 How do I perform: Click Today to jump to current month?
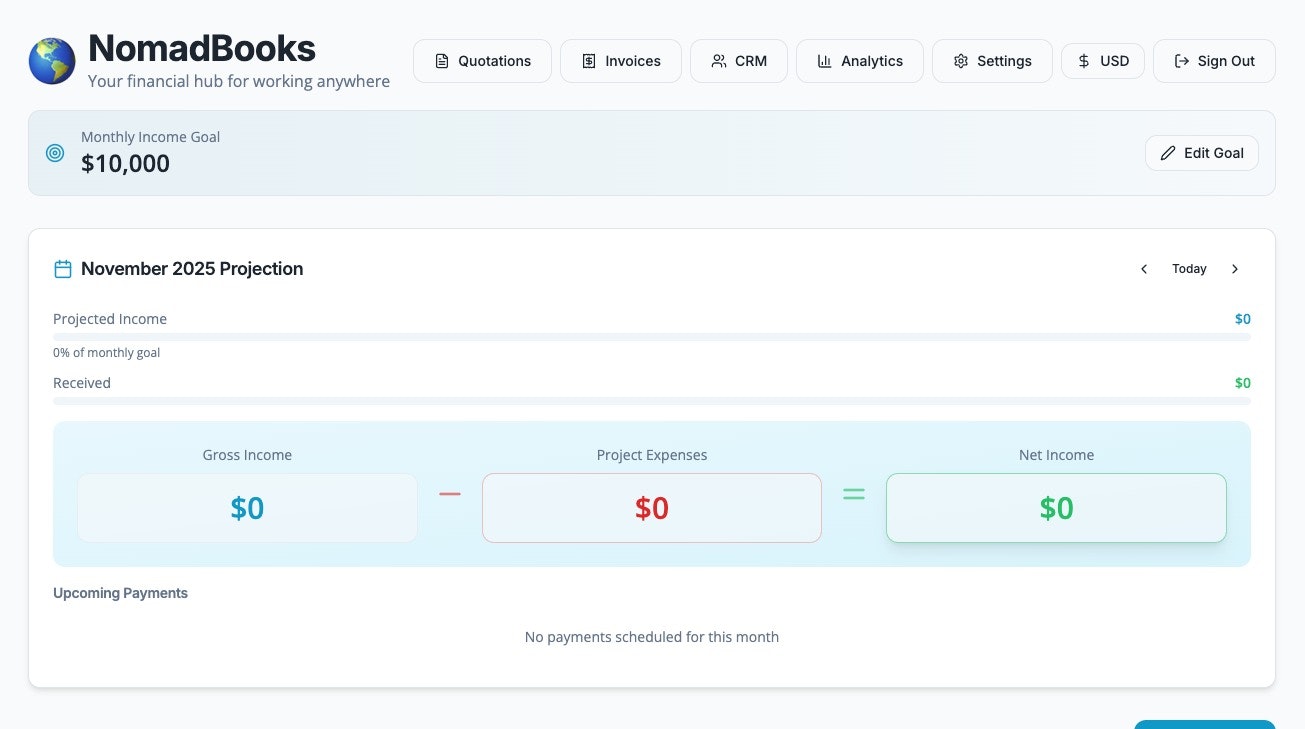click(1189, 268)
